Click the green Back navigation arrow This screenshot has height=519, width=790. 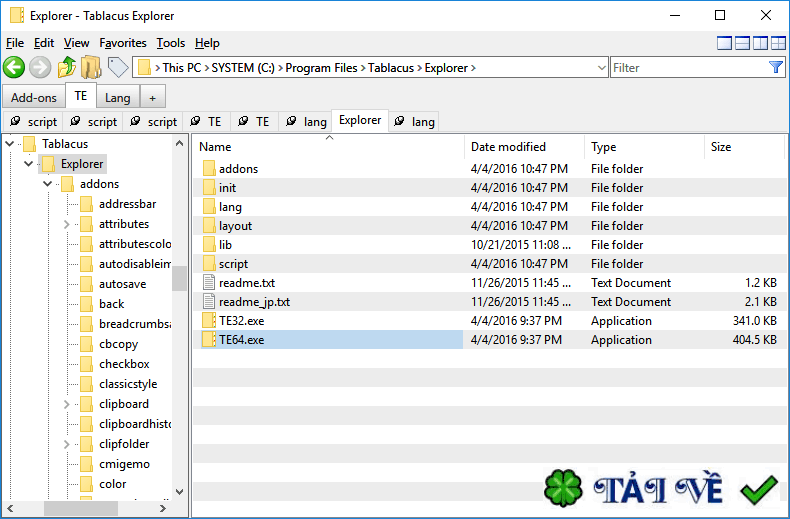(x=14, y=68)
